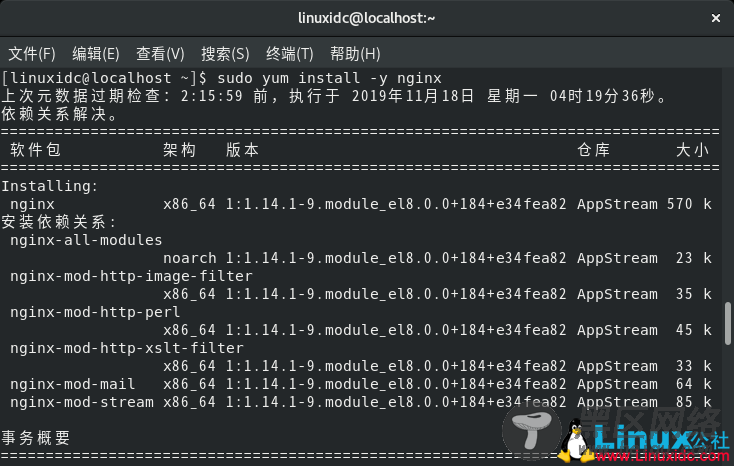Click the command text sudo yum install -y nginx
Screen dimensions: 734x466
point(329,78)
